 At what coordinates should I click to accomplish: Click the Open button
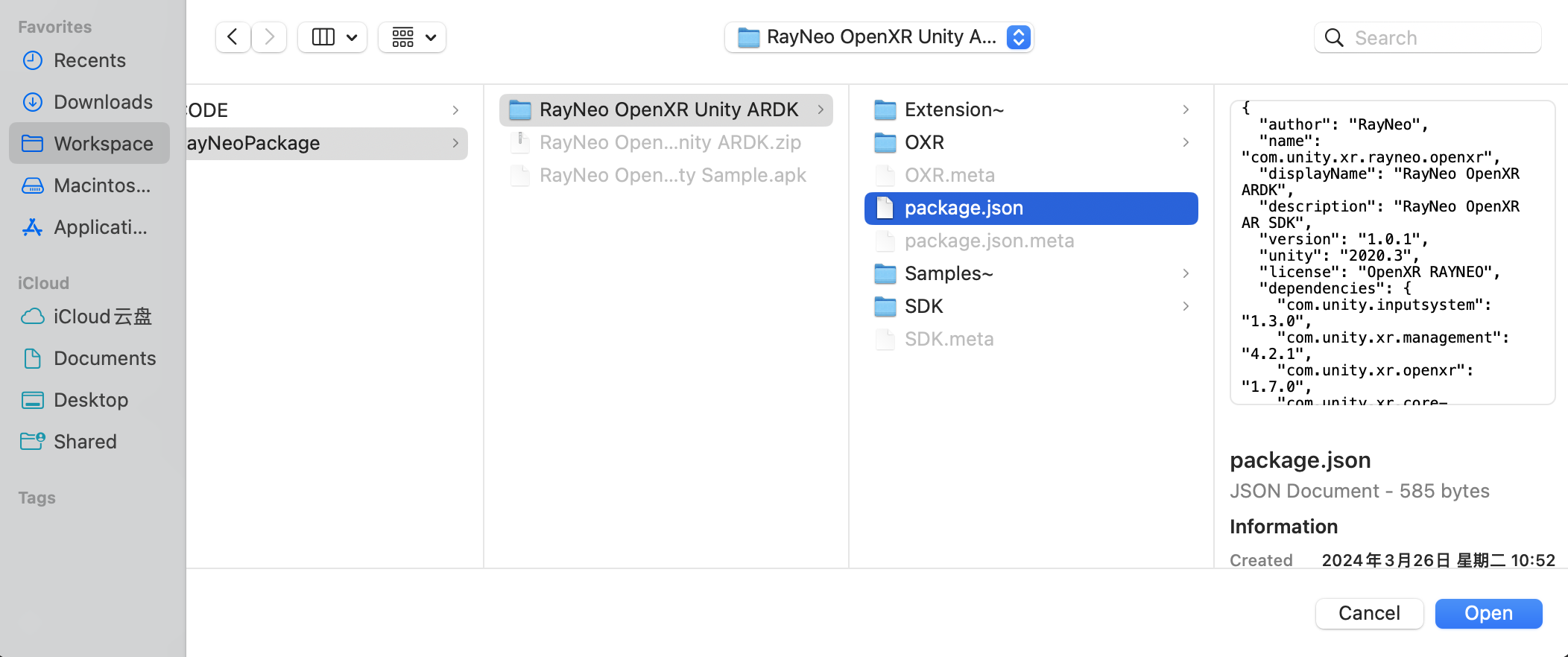1488,613
